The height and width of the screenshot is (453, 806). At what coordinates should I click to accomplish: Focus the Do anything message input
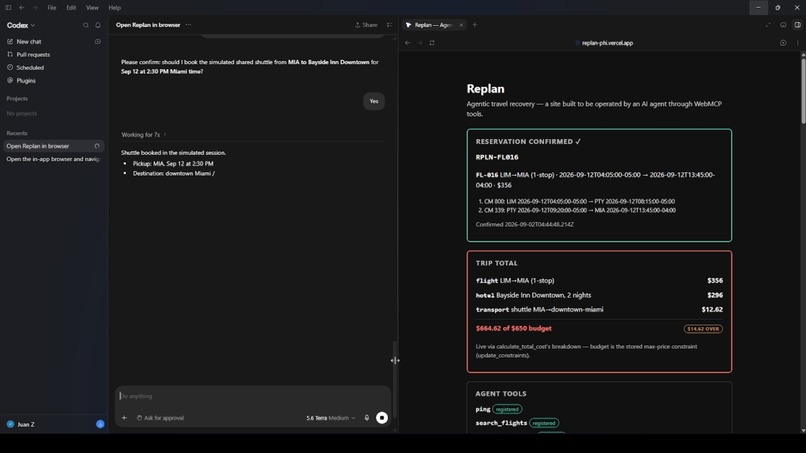[x=252, y=396]
